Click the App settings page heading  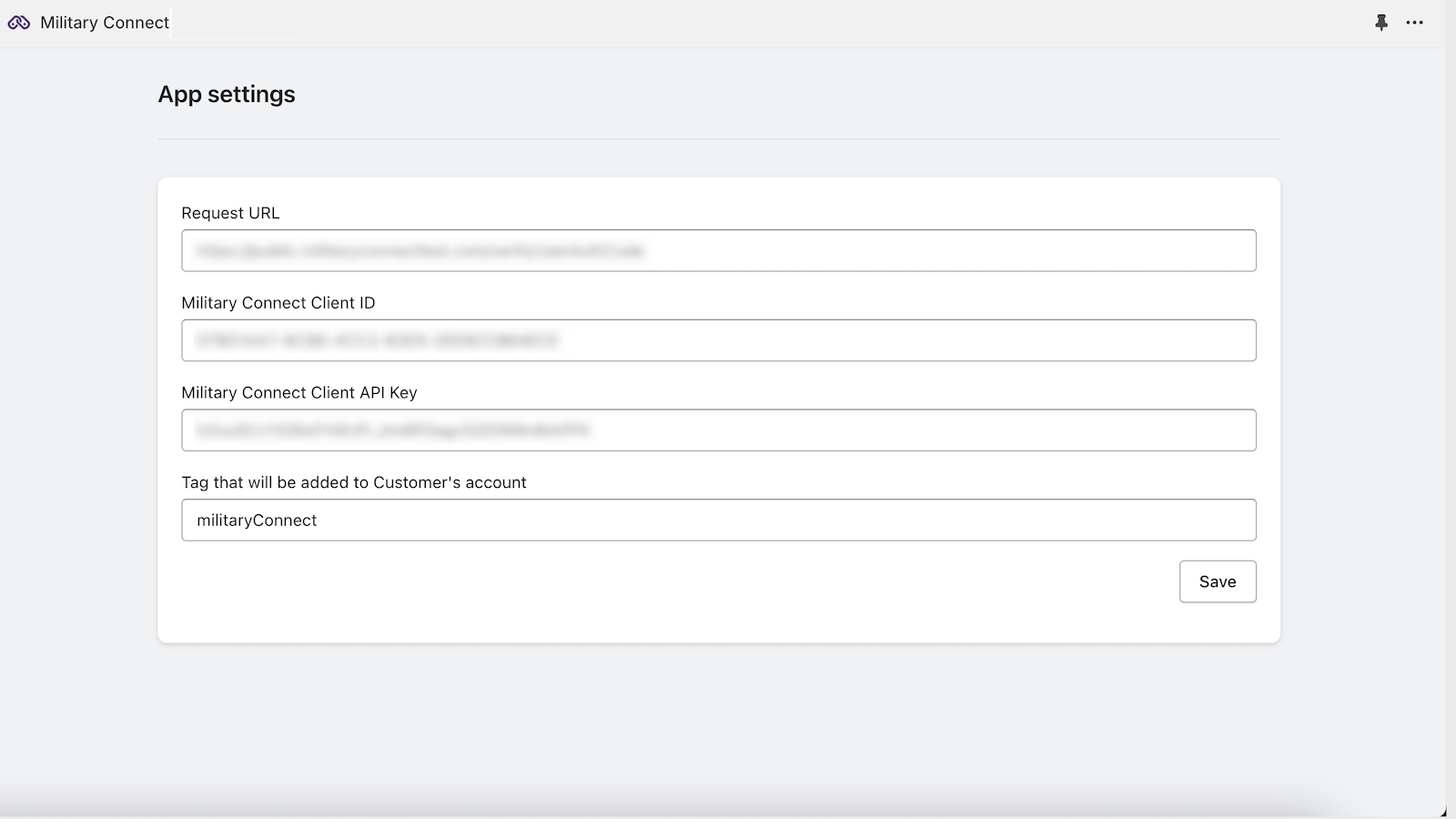tap(227, 95)
